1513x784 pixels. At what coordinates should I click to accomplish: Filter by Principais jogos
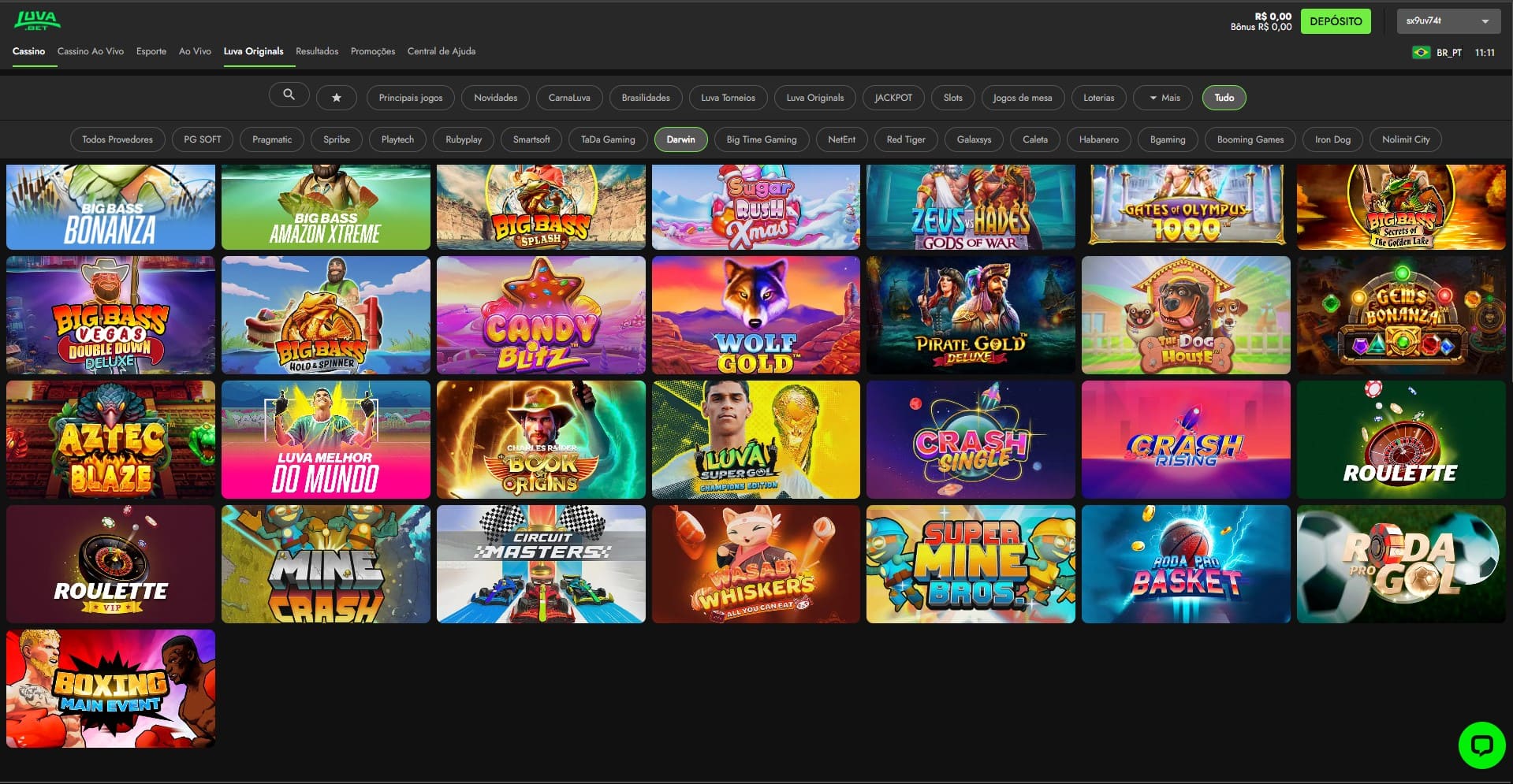[x=411, y=98]
